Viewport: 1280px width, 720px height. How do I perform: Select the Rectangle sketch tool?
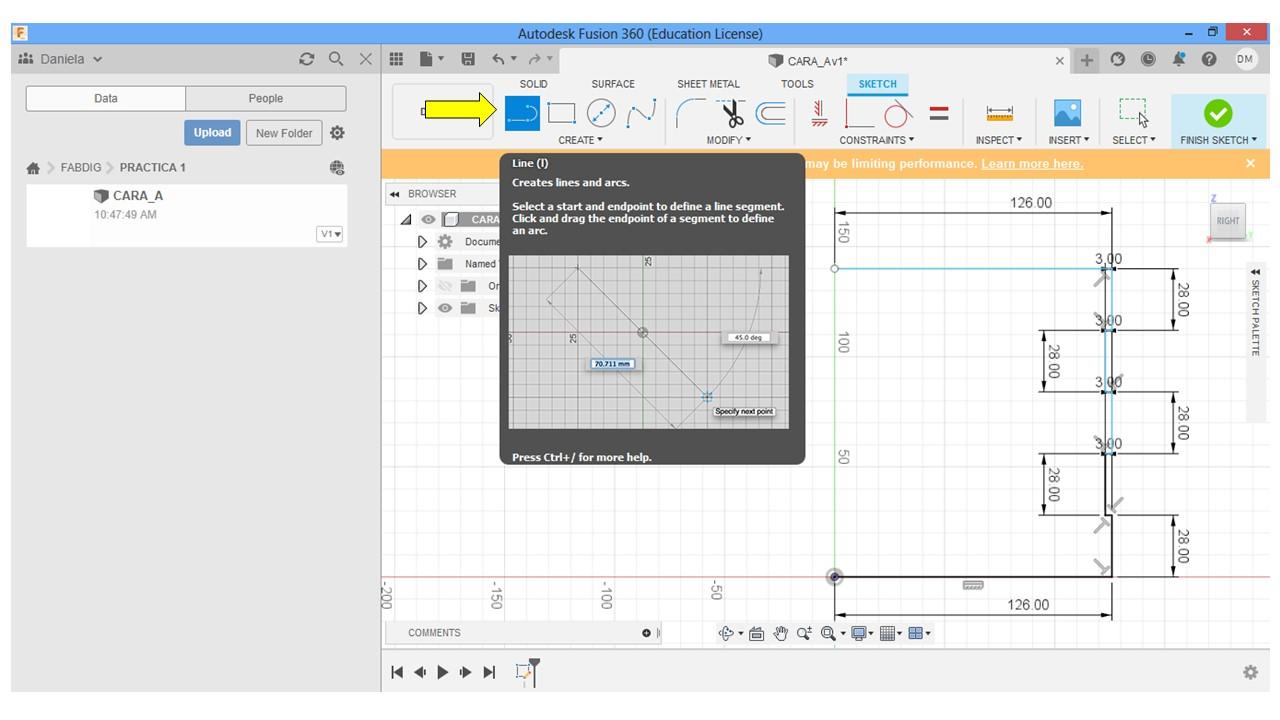coord(562,113)
